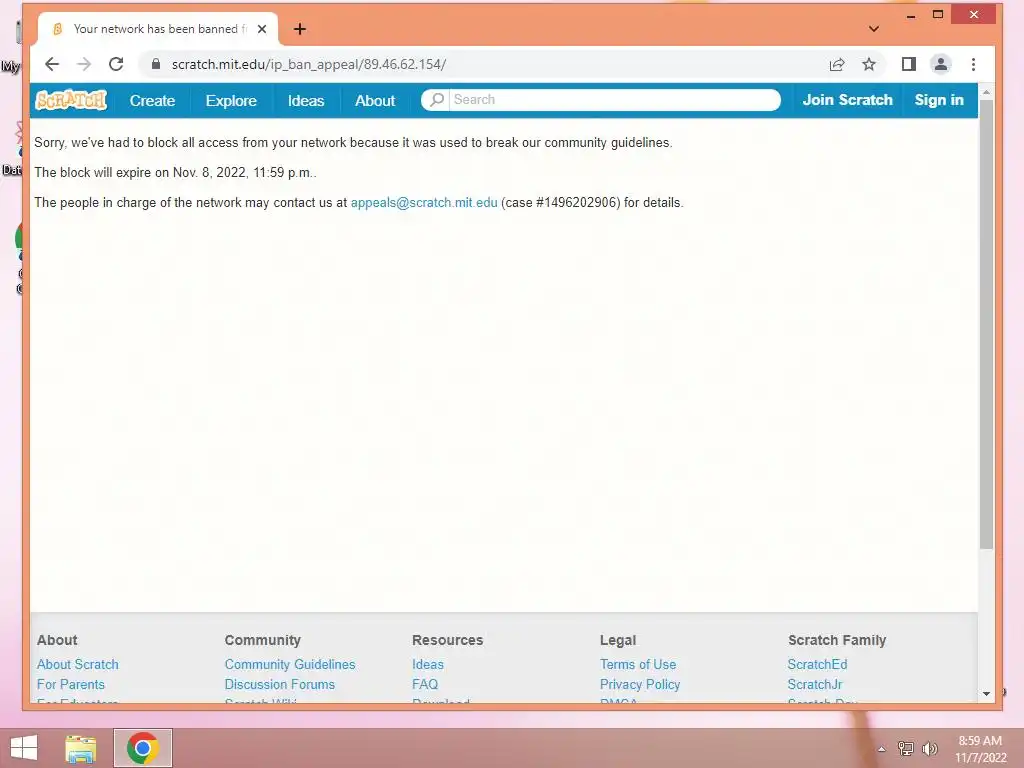Click the 'Resources' footer heading
The image size is (1024, 768).
coord(447,640)
